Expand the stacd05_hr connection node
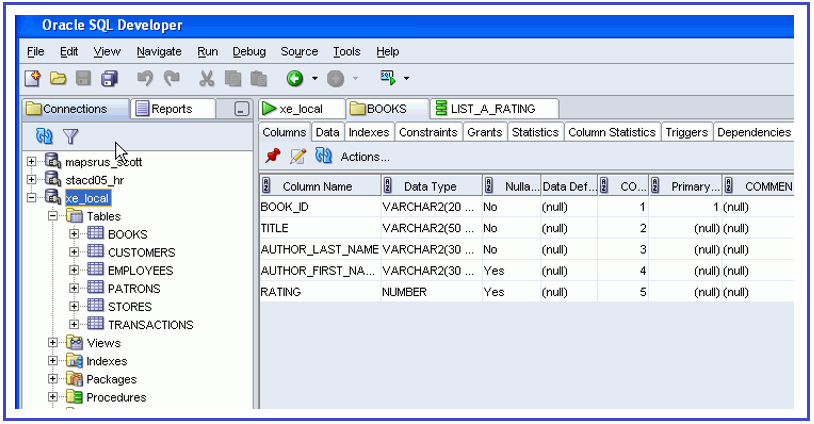This screenshot has width=814, height=424. tap(31, 180)
